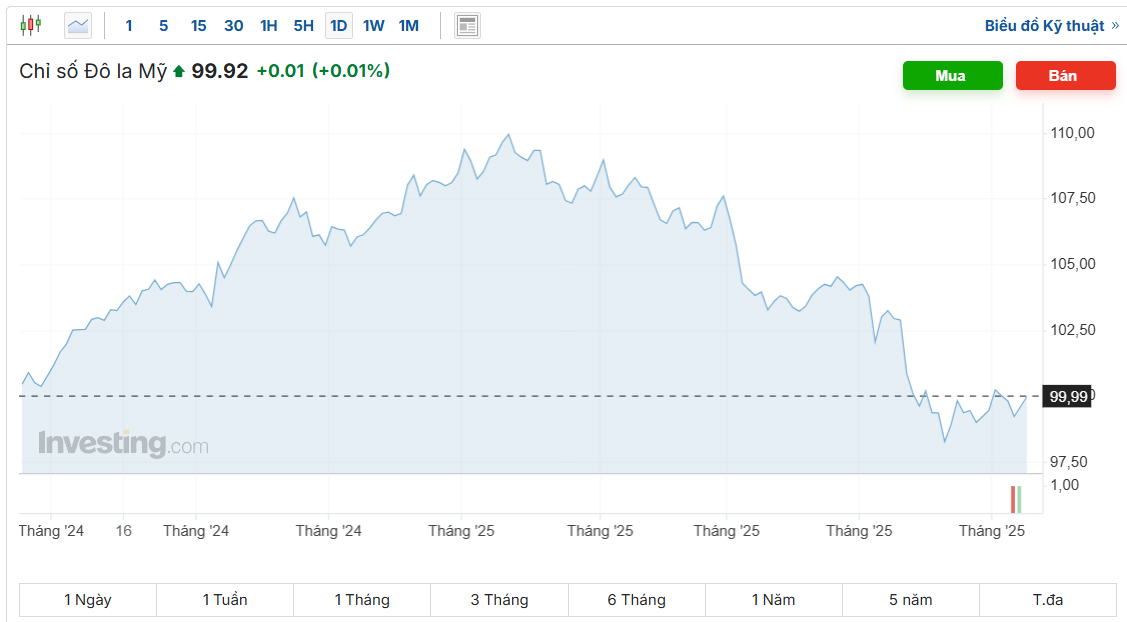Select the area chart type icon
The width and height of the screenshot is (1127, 622).
78,26
